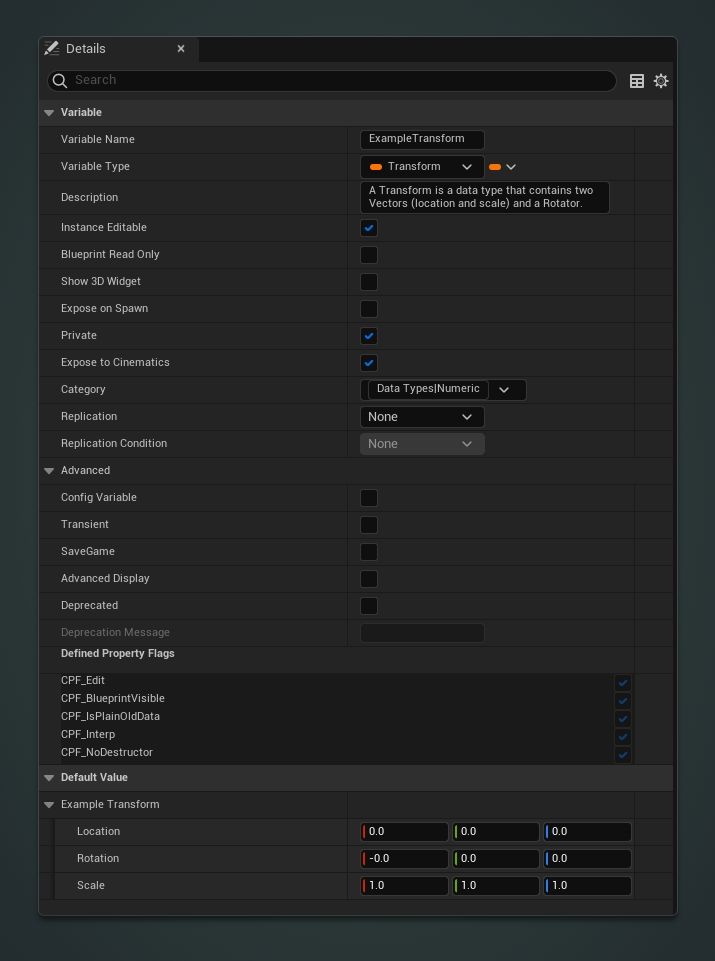Collapse the Advanced section
715x961 pixels.
(49, 470)
